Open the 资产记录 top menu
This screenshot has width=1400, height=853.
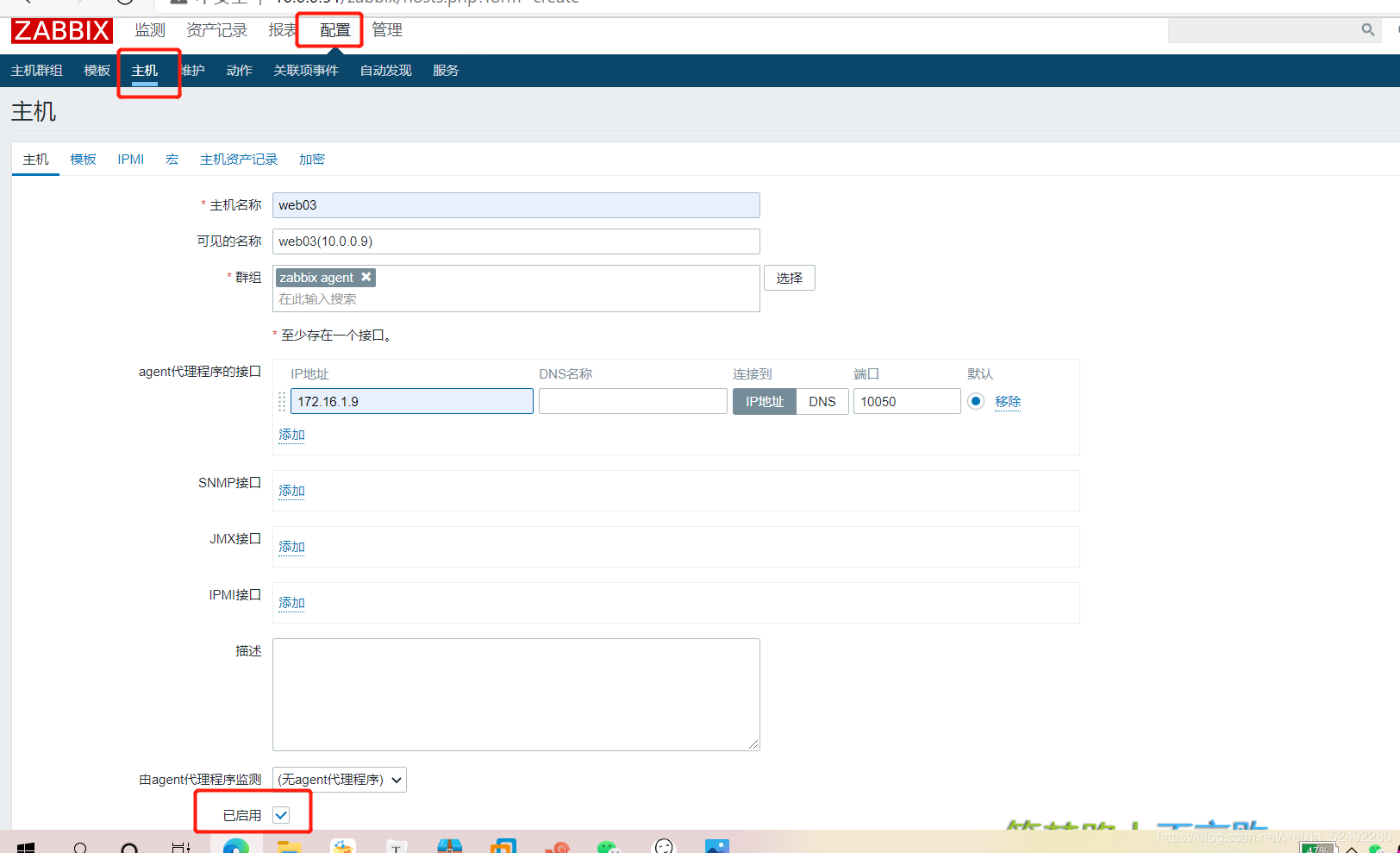click(x=217, y=30)
